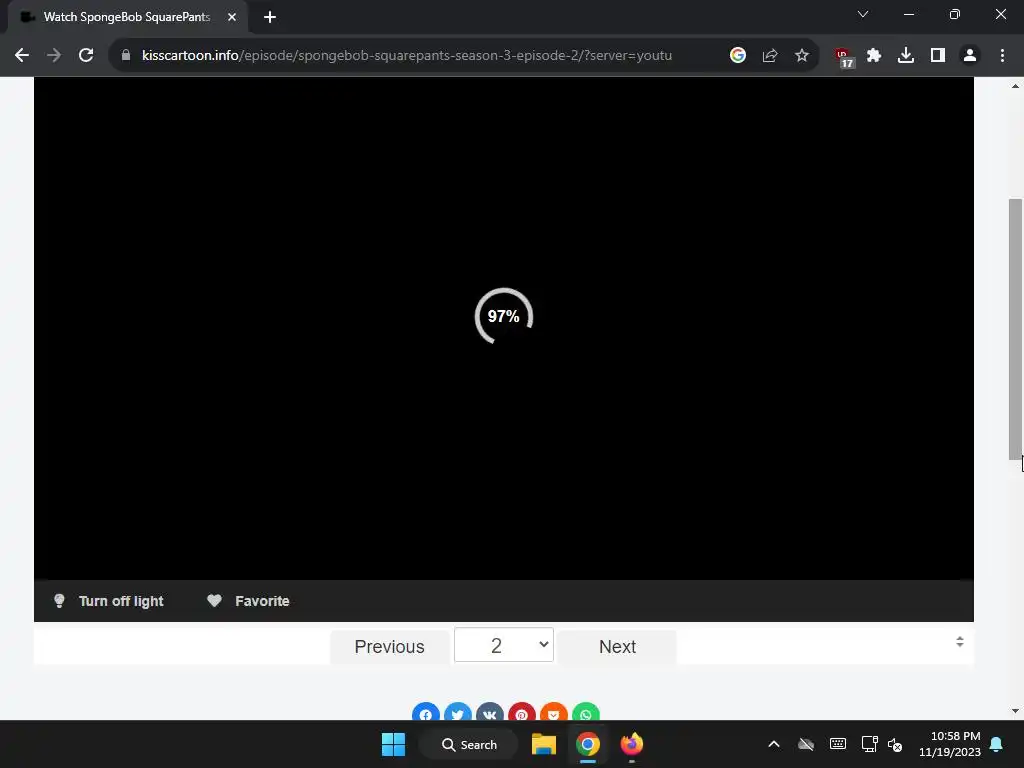Bookmark this page with the star
This screenshot has height=768, width=1024.
pyautogui.click(x=802, y=56)
